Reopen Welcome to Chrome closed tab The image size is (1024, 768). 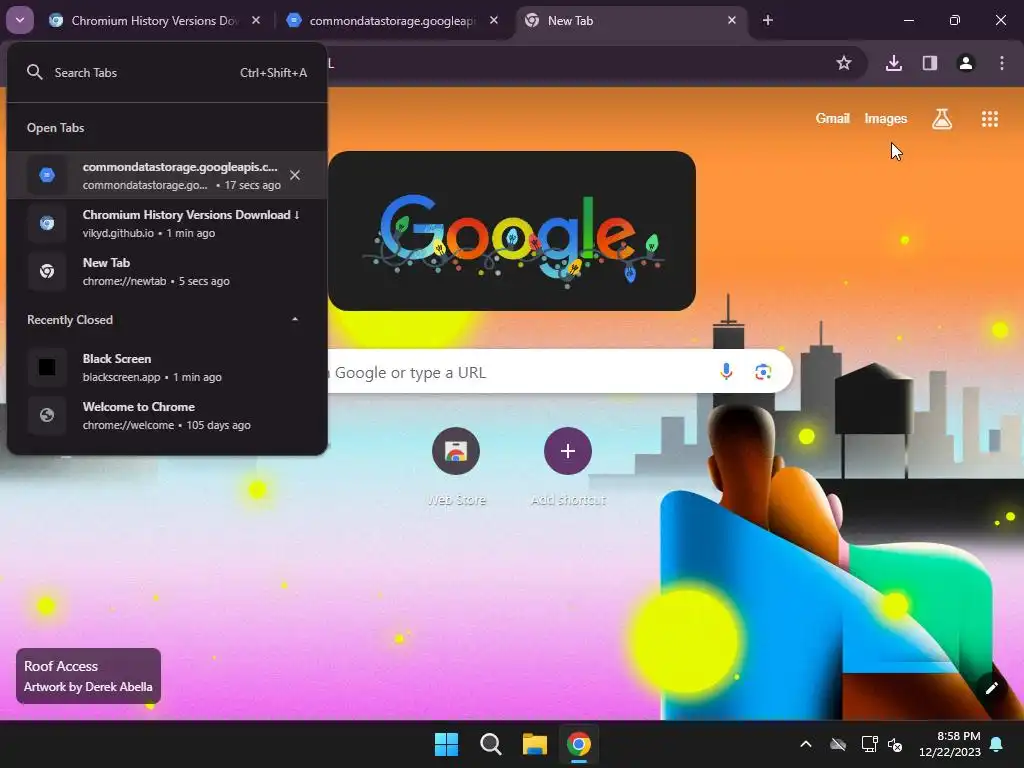[x=167, y=415]
